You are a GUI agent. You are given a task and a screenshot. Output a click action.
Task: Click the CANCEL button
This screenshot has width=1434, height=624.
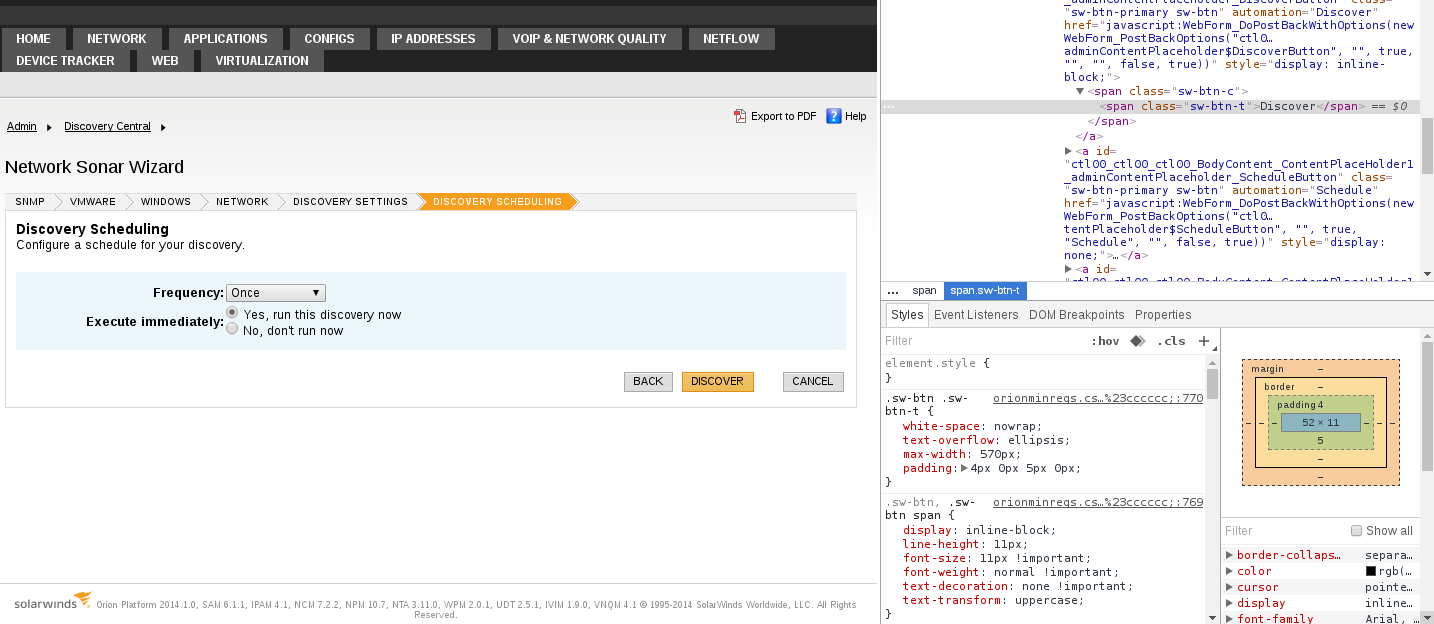[813, 382]
